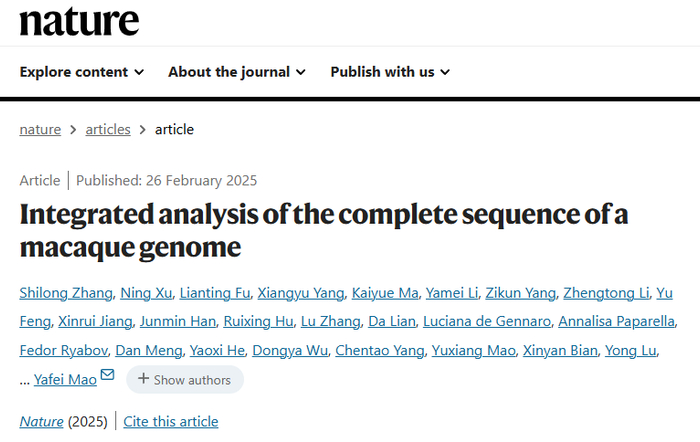The width and height of the screenshot is (700, 442).
Task: Open the About the journal dropdown
Action: click(237, 72)
